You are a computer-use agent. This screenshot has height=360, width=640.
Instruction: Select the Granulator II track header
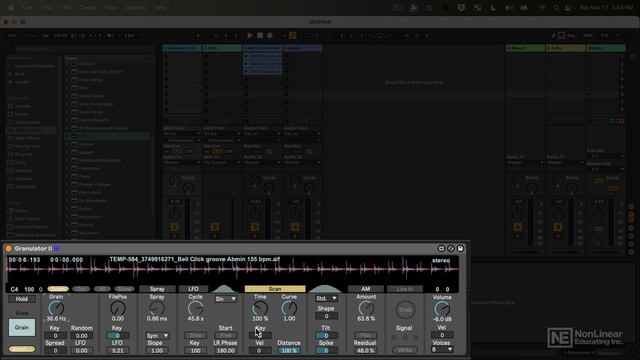182,48
